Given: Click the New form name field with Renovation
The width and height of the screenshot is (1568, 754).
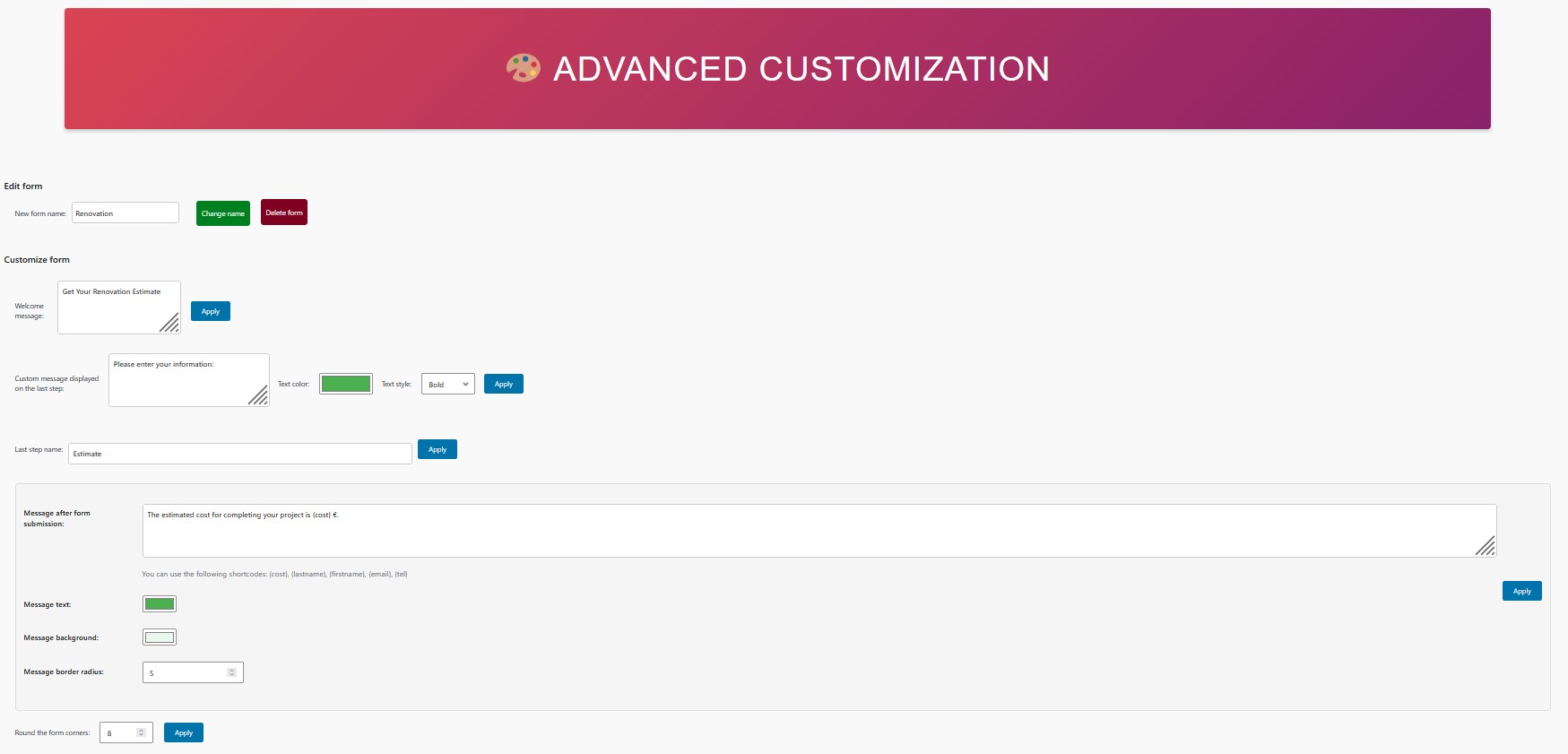Looking at the screenshot, I should [126, 212].
